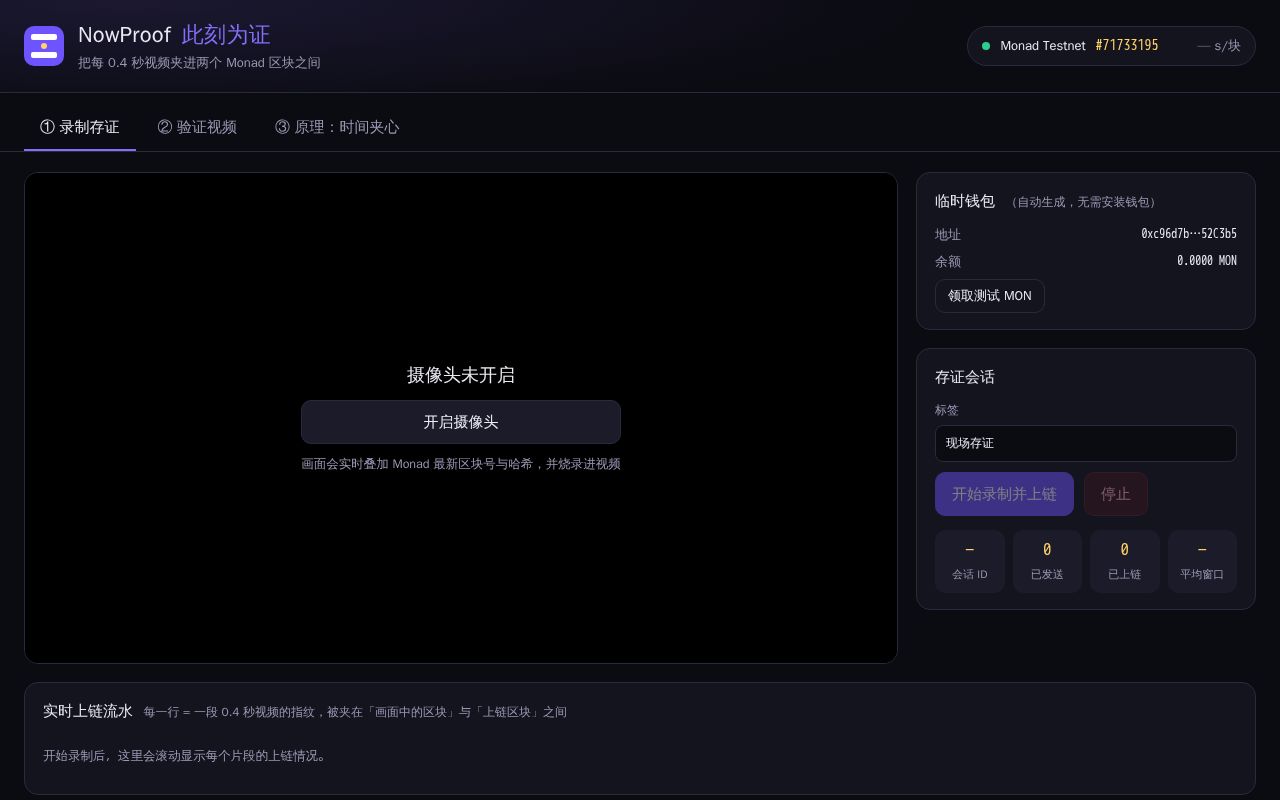The width and height of the screenshot is (1280, 800).
Task: Click 领取测试 MON button
Action: 990,296
